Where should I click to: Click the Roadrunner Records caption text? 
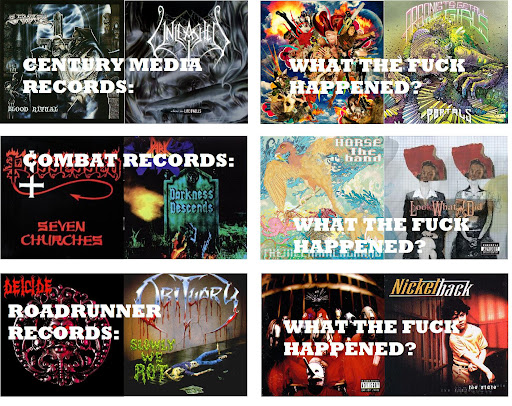pyautogui.click(x=84, y=322)
